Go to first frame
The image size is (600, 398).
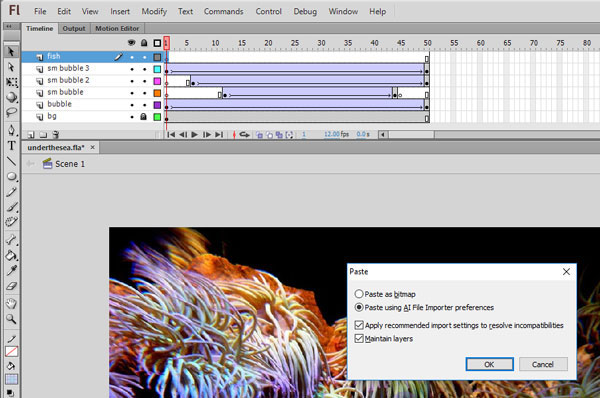click(171, 135)
